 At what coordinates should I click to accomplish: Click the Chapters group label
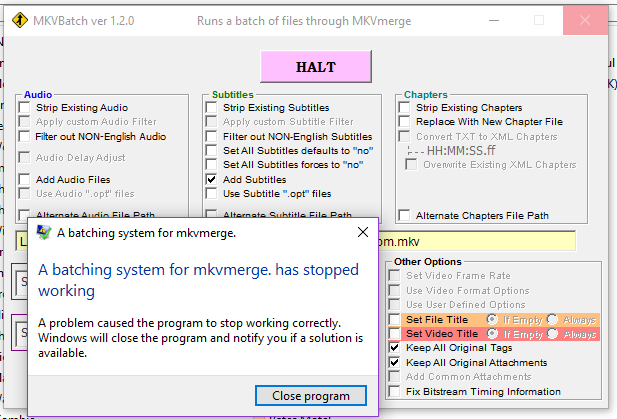[x=426, y=94]
